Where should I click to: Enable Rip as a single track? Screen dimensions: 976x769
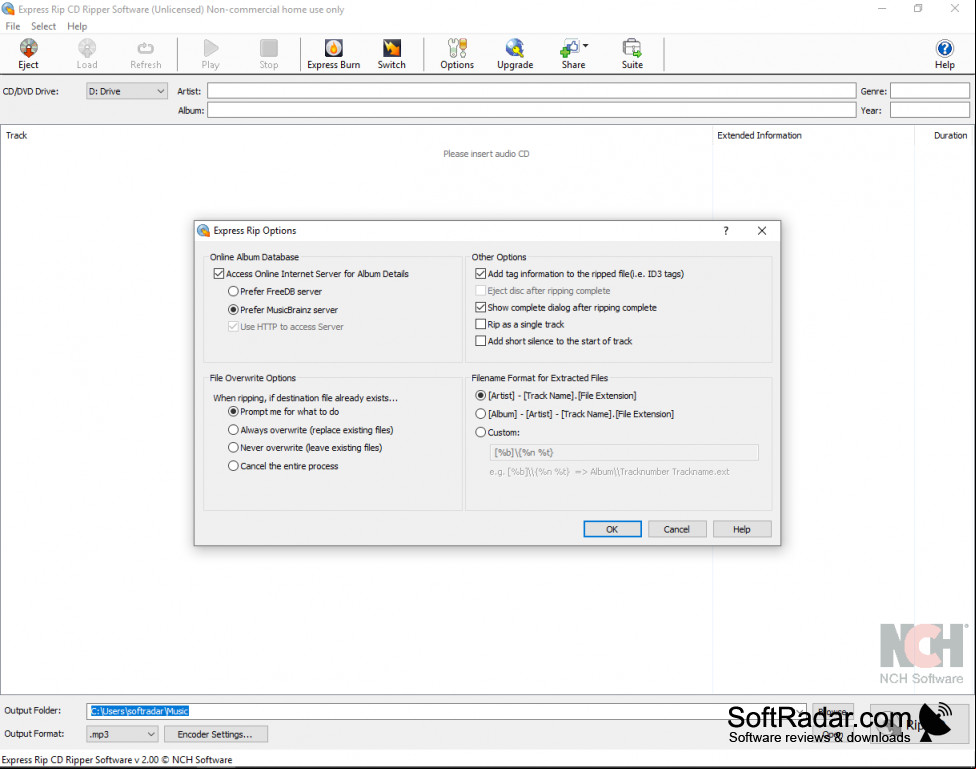481,324
